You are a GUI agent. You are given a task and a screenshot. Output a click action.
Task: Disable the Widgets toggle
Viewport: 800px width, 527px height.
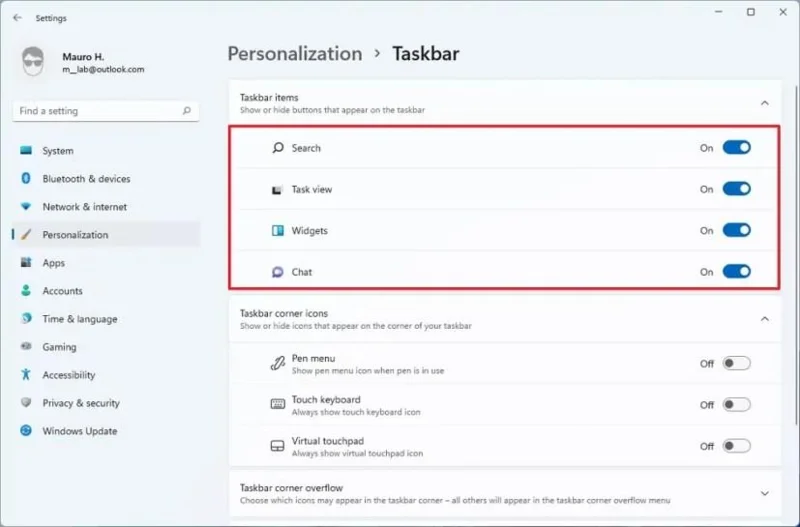click(737, 230)
